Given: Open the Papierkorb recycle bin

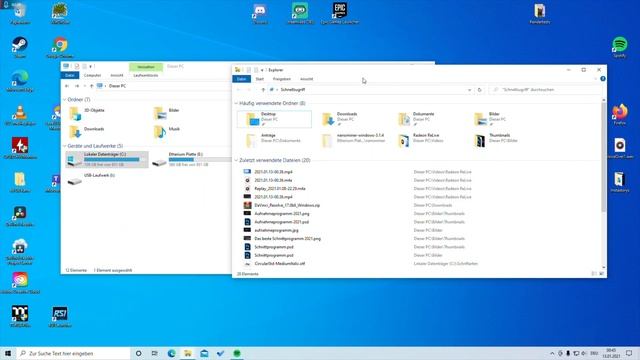Looking at the screenshot, I should (20, 13).
